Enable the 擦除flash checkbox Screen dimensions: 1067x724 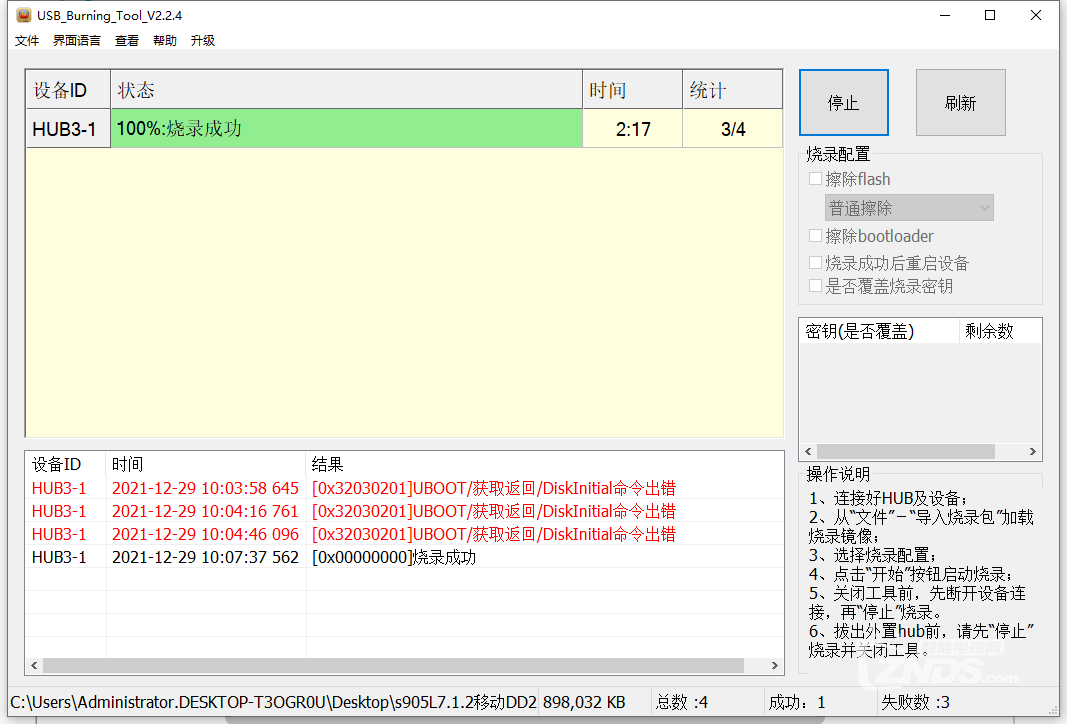(x=815, y=178)
